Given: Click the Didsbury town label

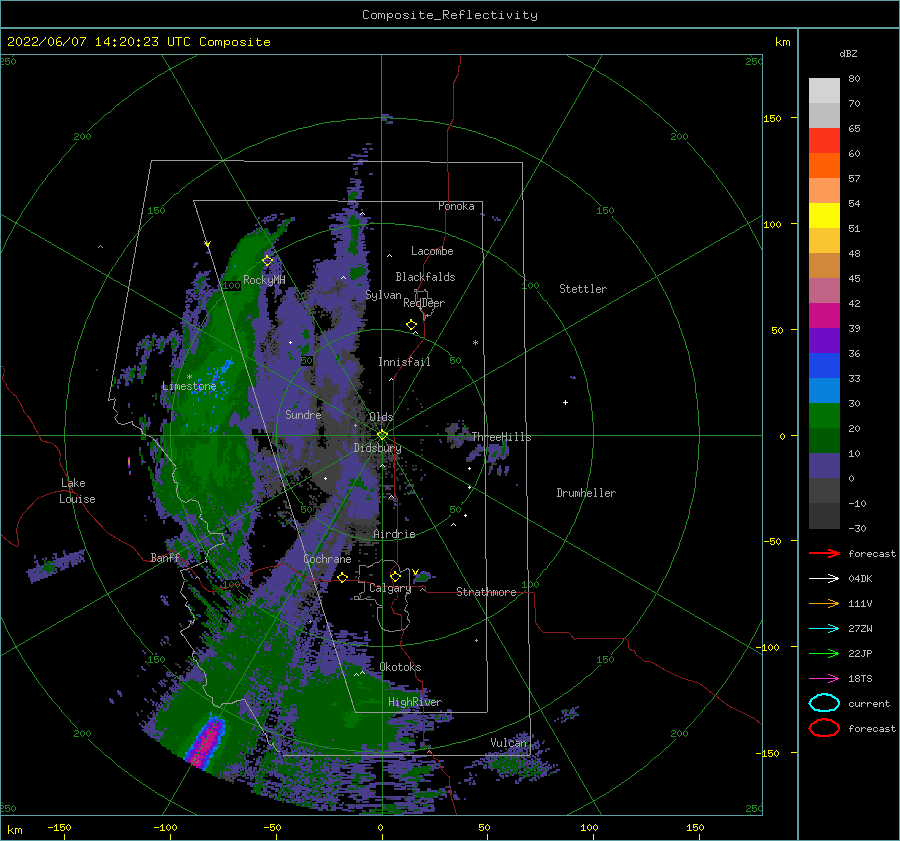Looking at the screenshot, I should coord(378,448).
